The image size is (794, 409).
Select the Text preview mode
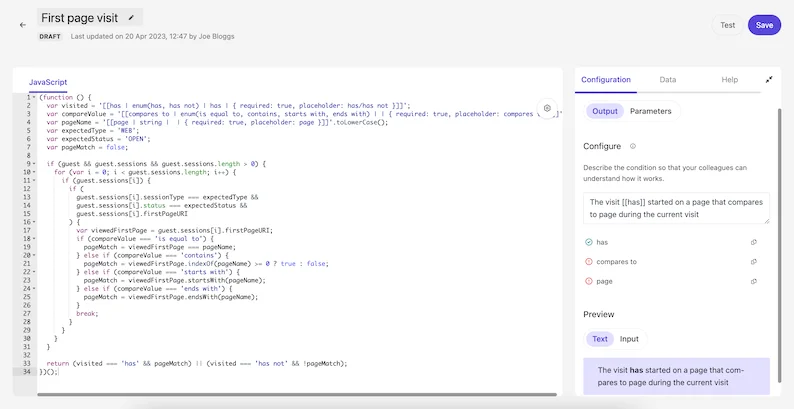coord(600,339)
